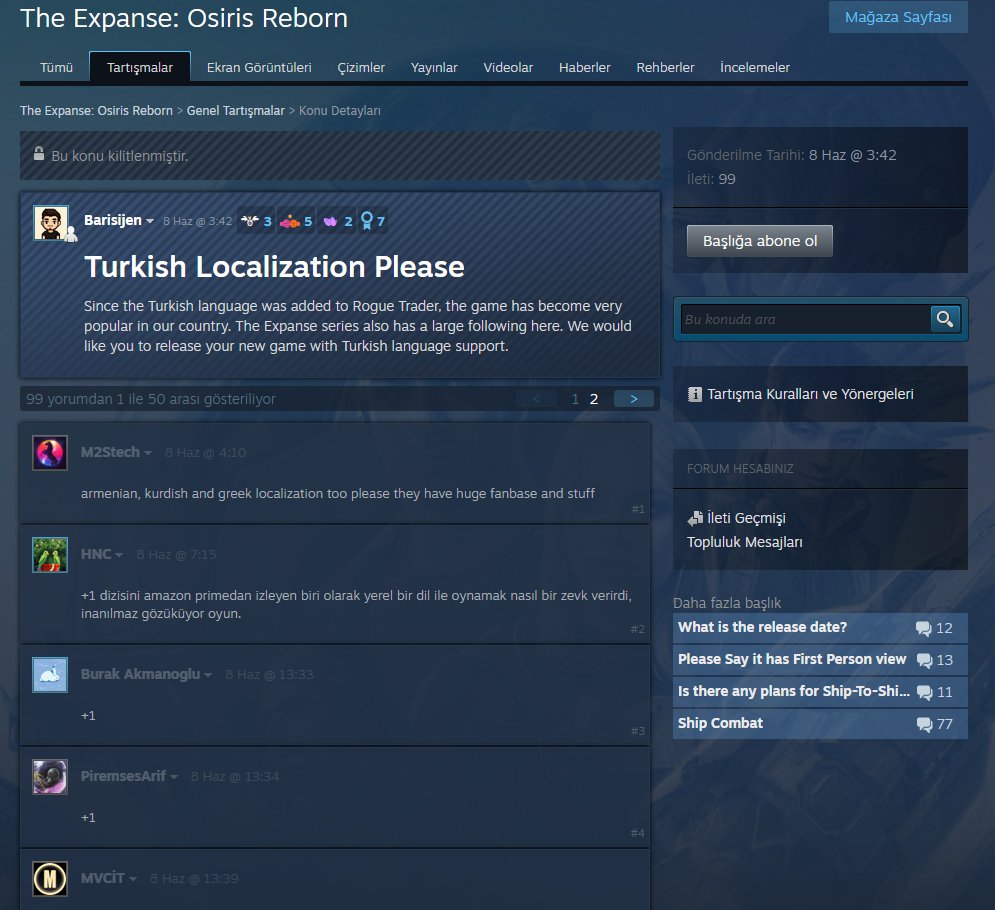The width and height of the screenshot is (995, 910).
Task: Click comment permalink #2
Action: click(638, 629)
